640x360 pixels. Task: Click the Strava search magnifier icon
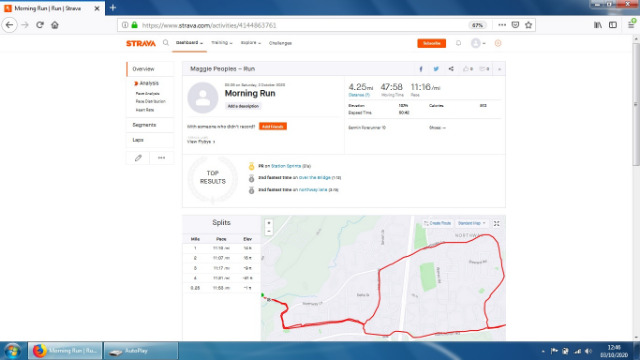(x=166, y=42)
